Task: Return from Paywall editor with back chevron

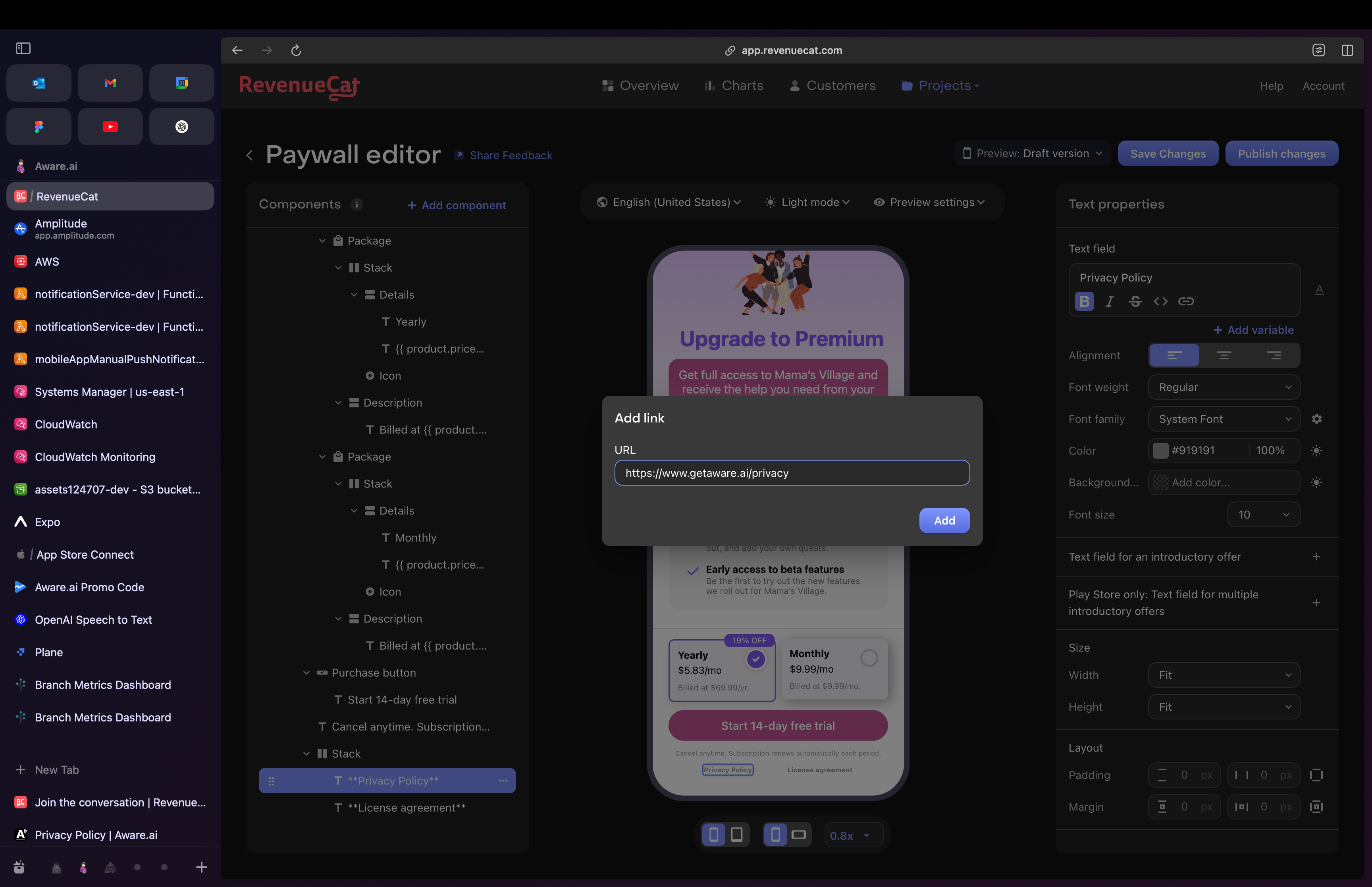Action: 249,155
